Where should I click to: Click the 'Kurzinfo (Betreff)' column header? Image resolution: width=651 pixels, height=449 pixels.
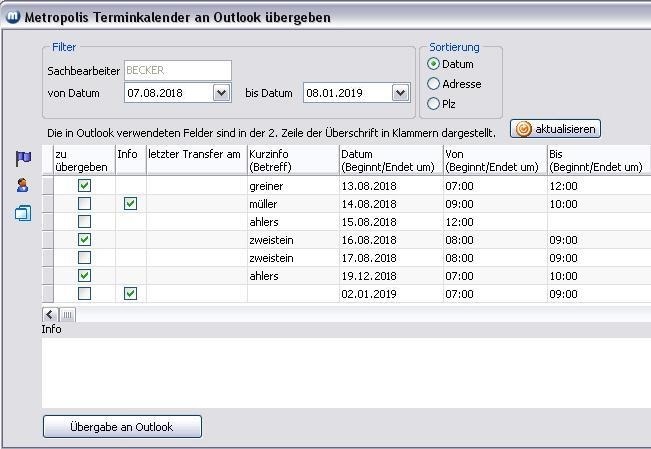(x=292, y=160)
